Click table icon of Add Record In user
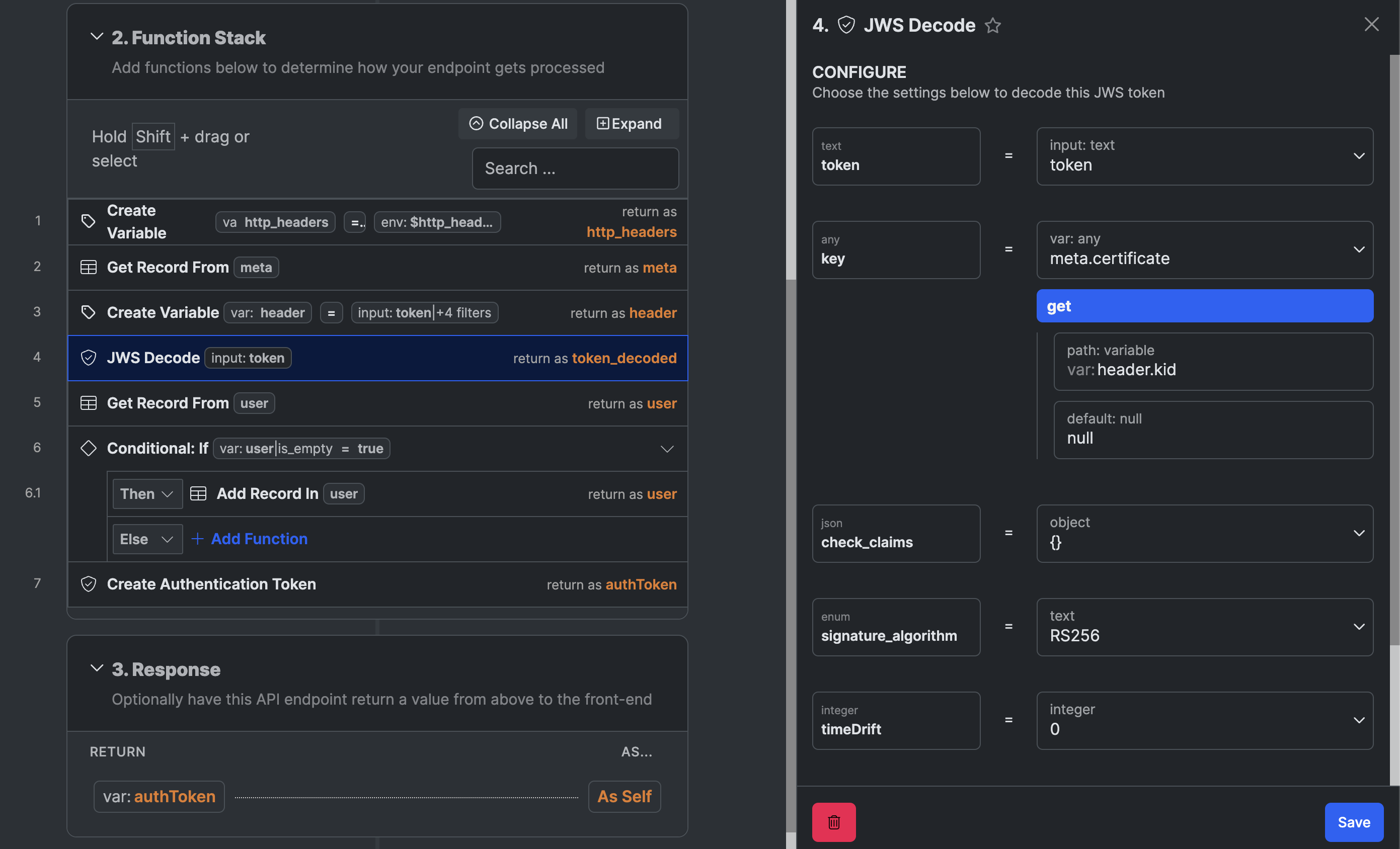Image resolution: width=1400 pixels, height=849 pixels. [x=198, y=493]
